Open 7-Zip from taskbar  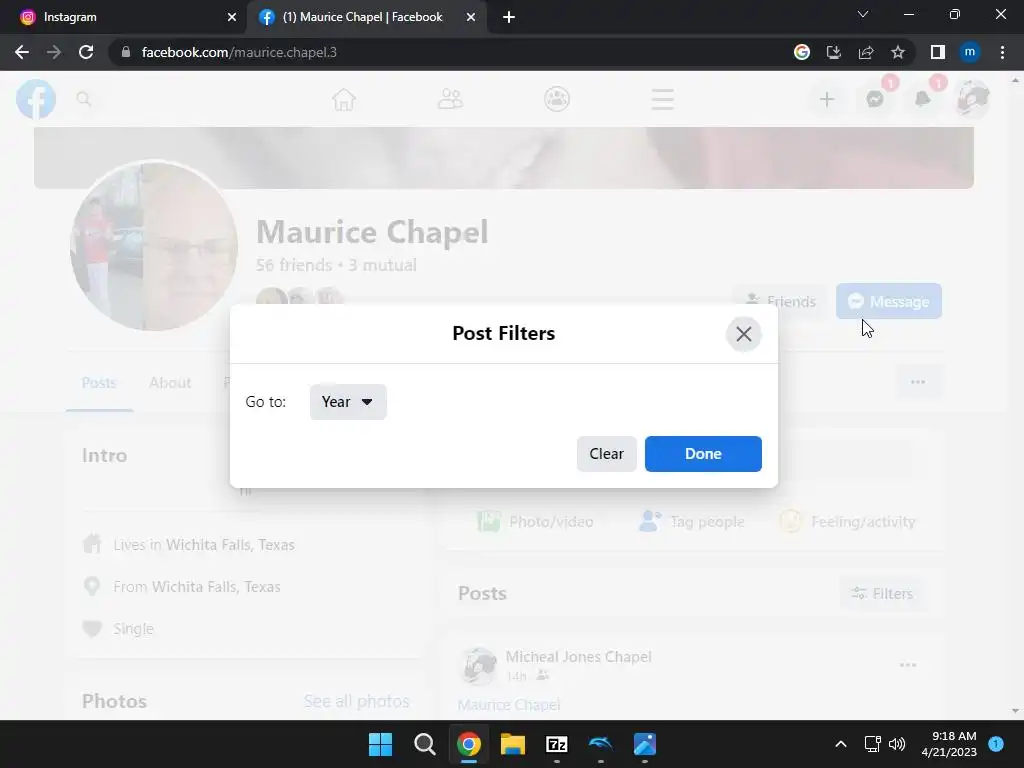[x=556, y=744]
